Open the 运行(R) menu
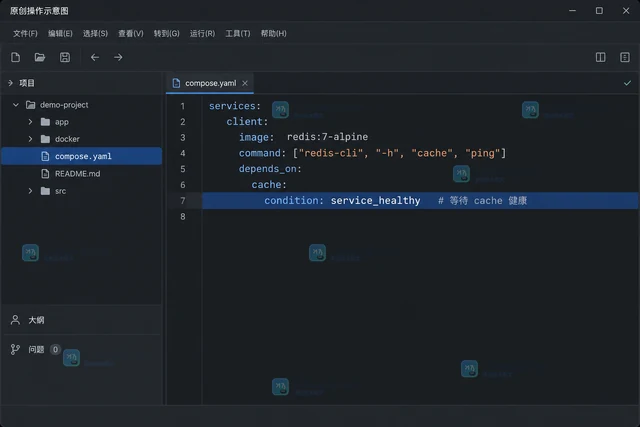 point(202,33)
